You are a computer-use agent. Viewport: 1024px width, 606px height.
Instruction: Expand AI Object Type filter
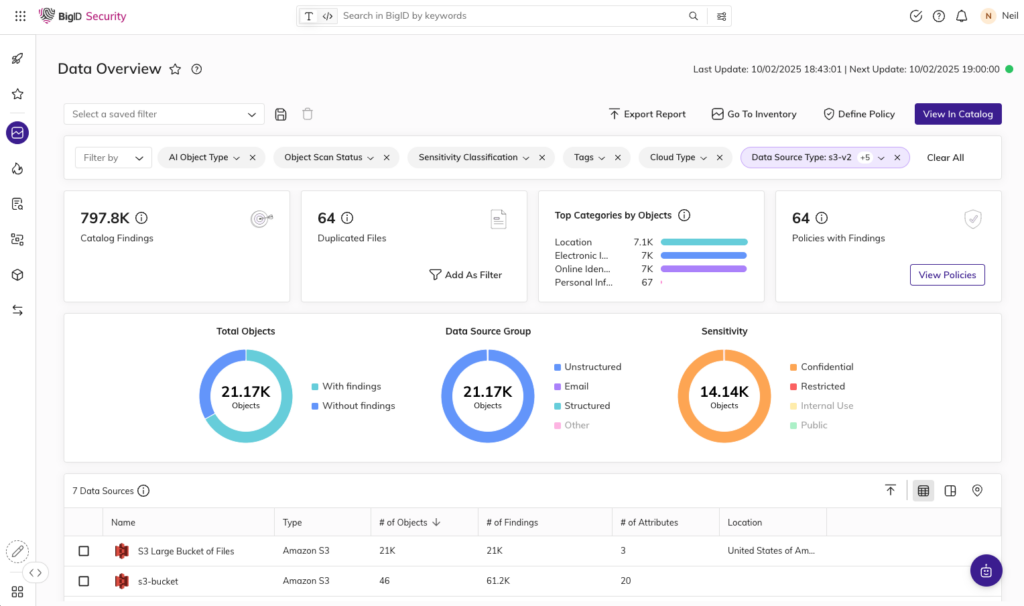tap(236, 158)
